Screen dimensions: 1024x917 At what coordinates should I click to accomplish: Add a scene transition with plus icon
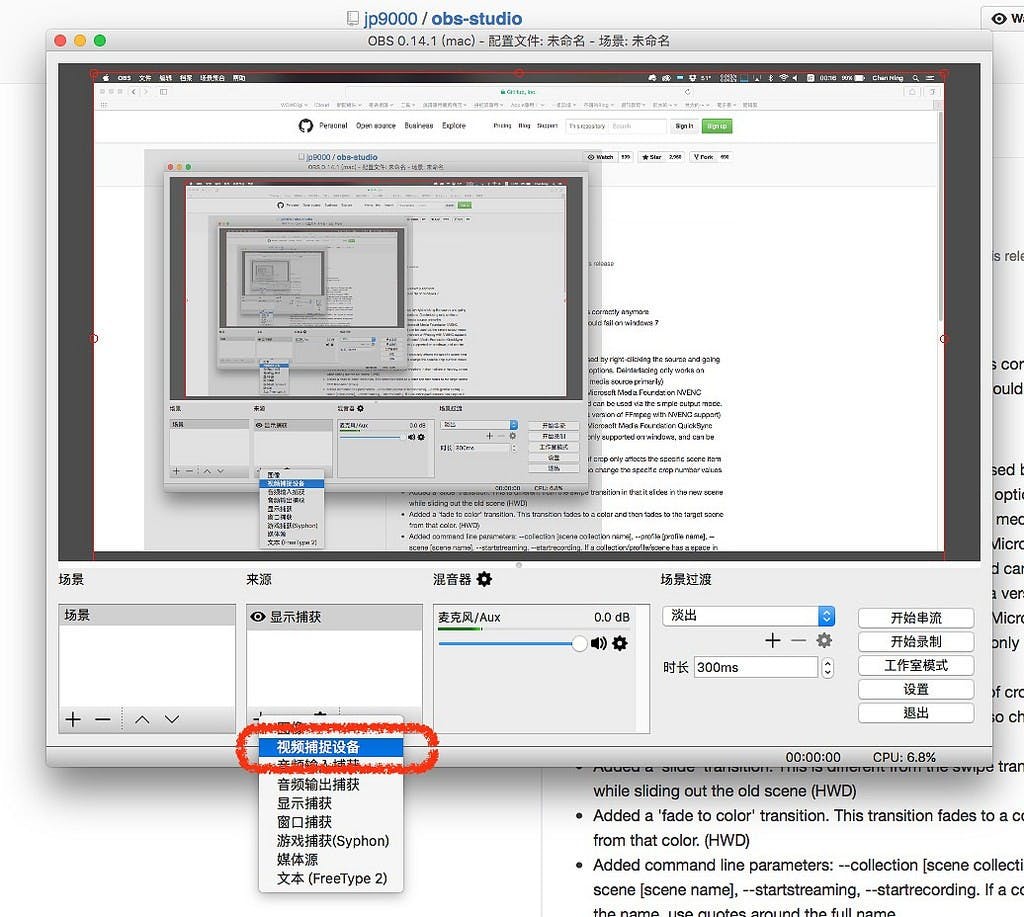pos(772,640)
